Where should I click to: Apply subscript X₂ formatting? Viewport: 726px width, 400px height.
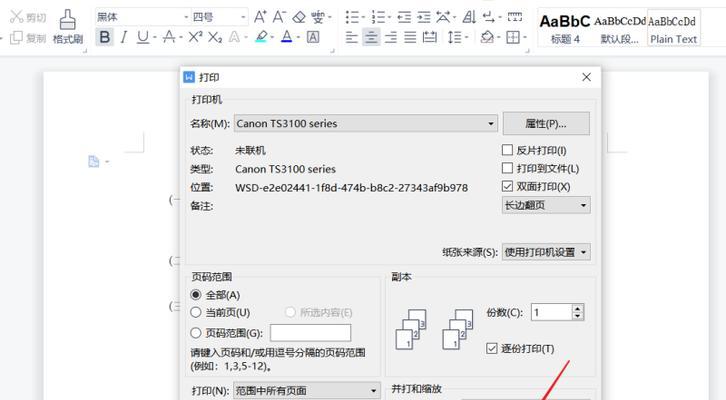coord(215,37)
